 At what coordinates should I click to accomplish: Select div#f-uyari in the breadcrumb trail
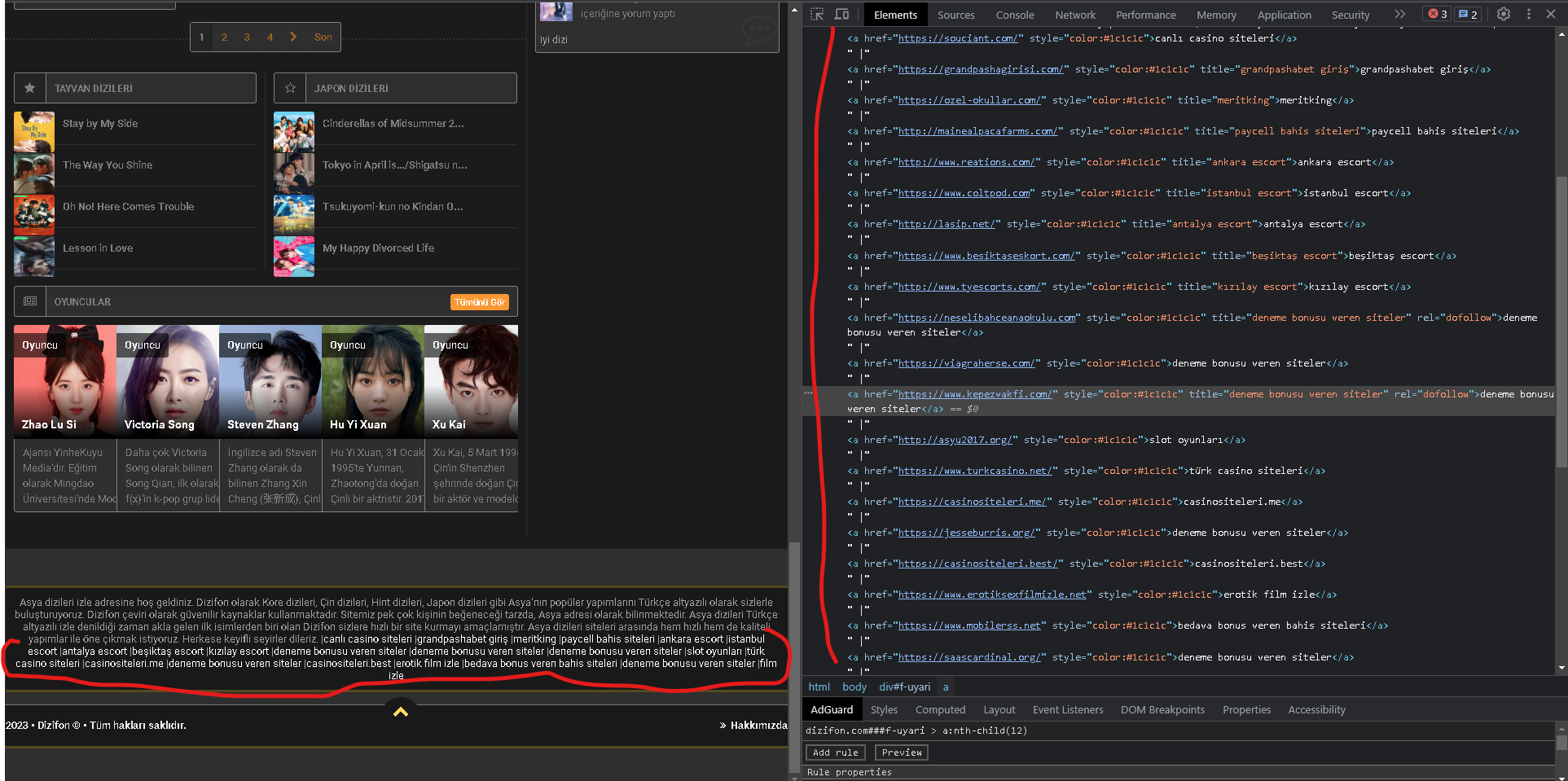904,687
